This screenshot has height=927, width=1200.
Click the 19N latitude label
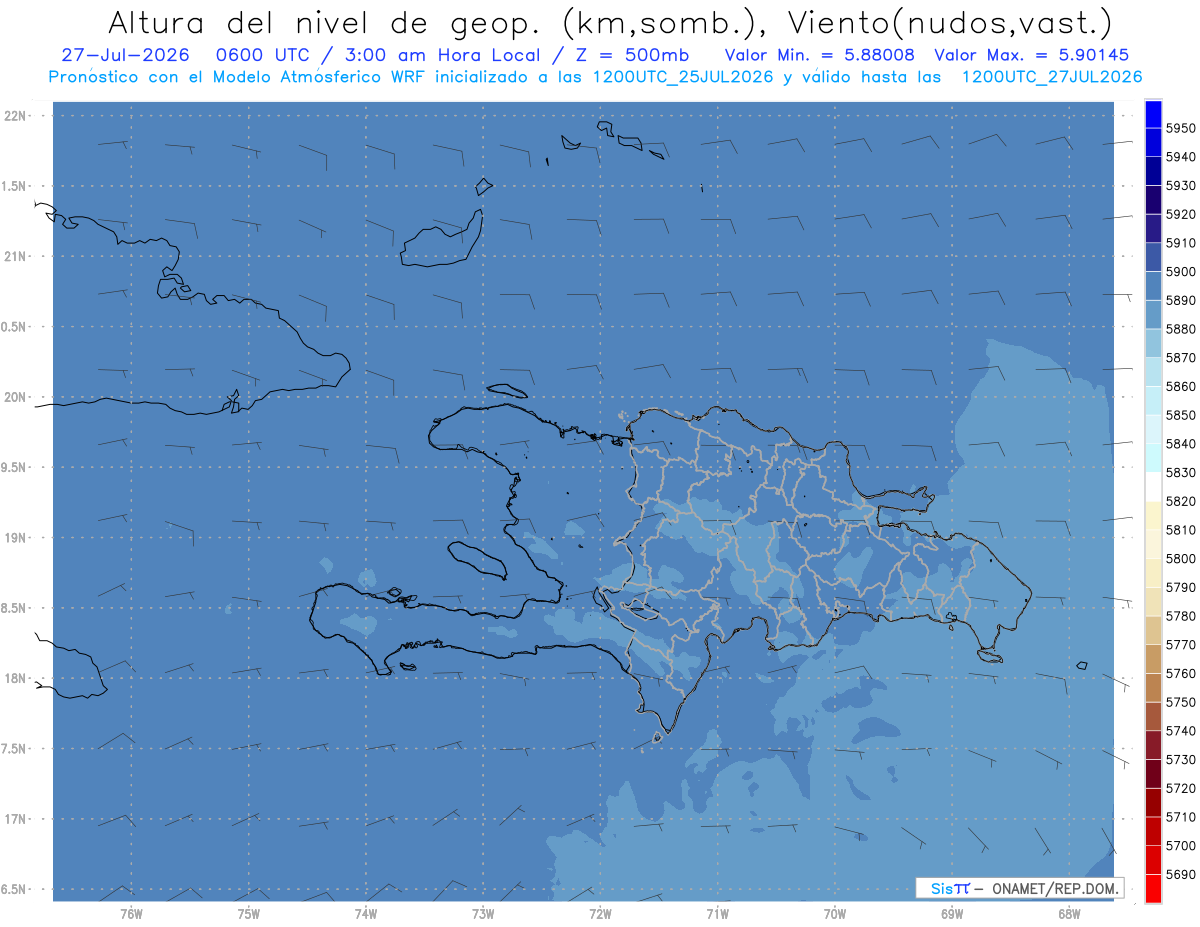coord(14,538)
